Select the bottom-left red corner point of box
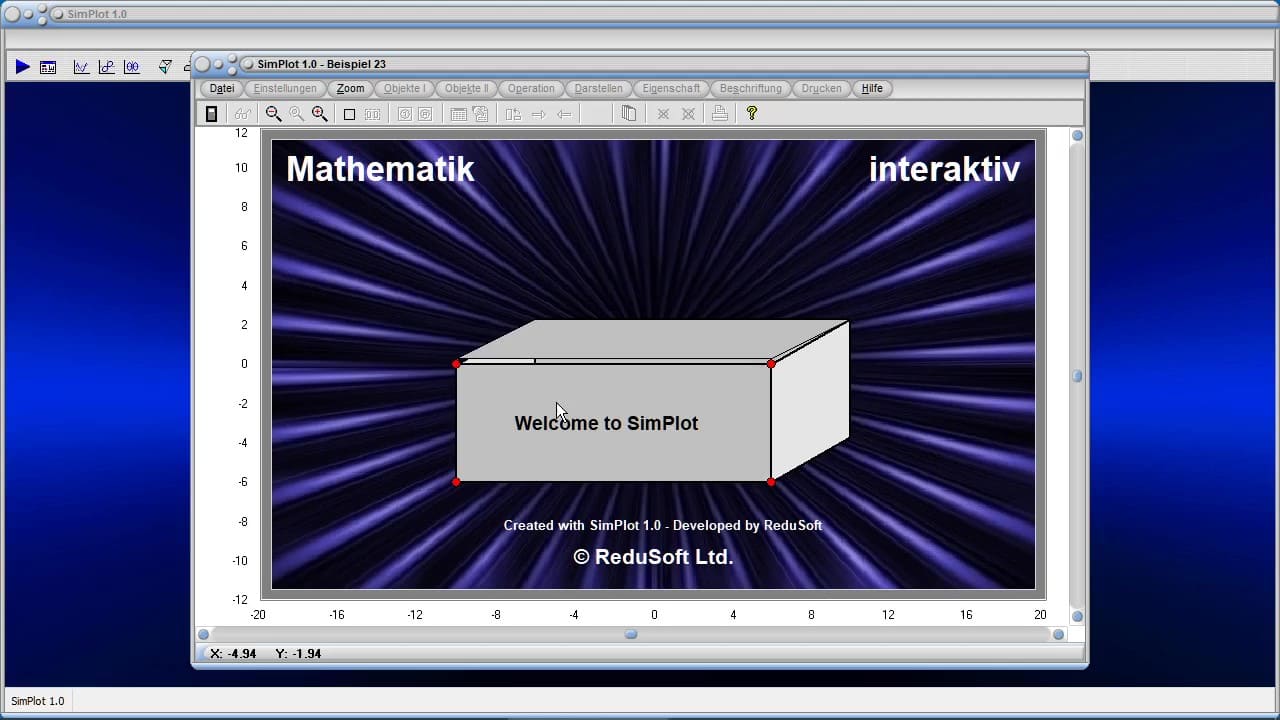 (456, 482)
